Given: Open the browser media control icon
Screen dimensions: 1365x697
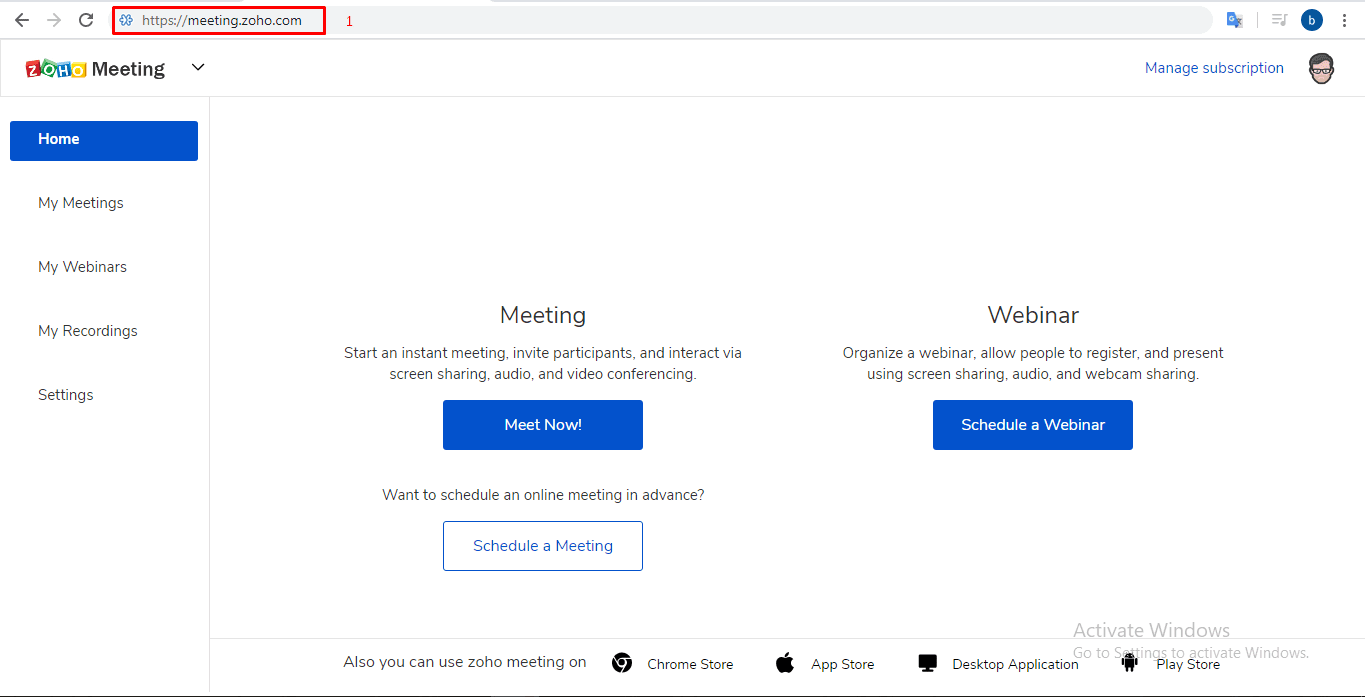Looking at the screenshot, I should [1278, 20].
